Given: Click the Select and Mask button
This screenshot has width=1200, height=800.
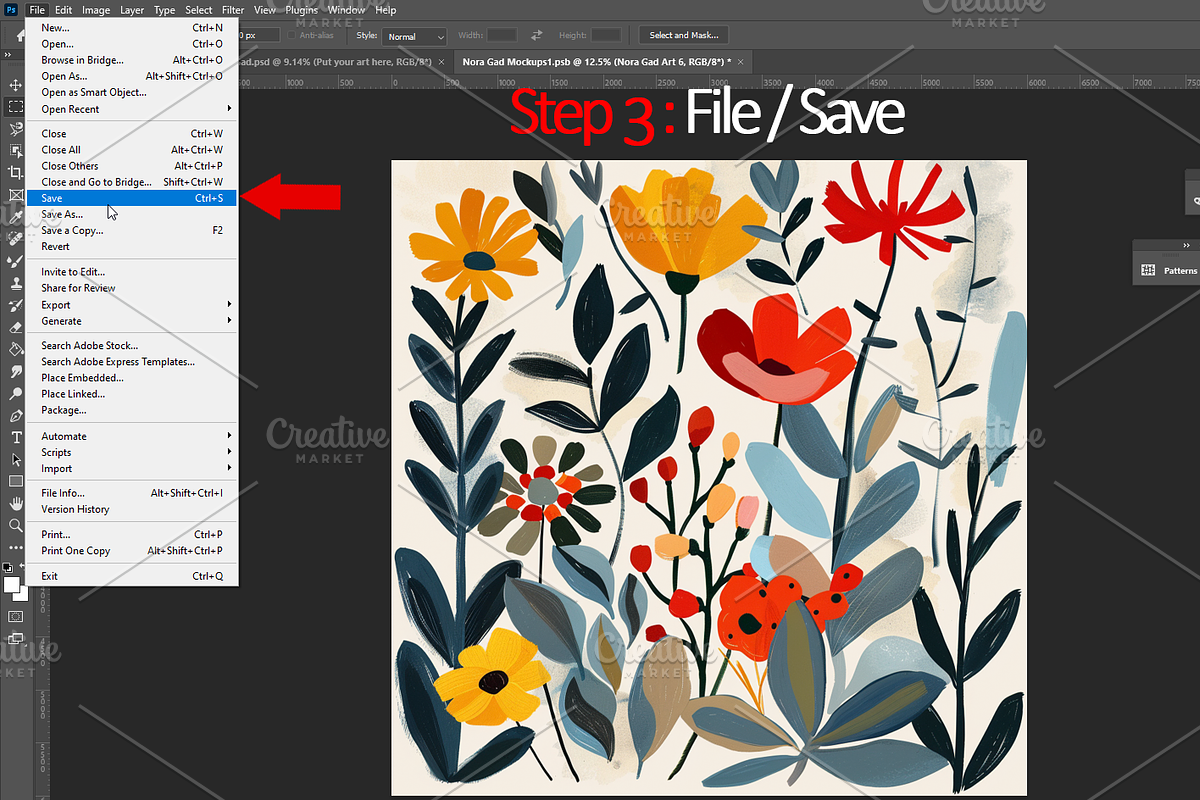Looking at the screenshot, I should (683, 35).
